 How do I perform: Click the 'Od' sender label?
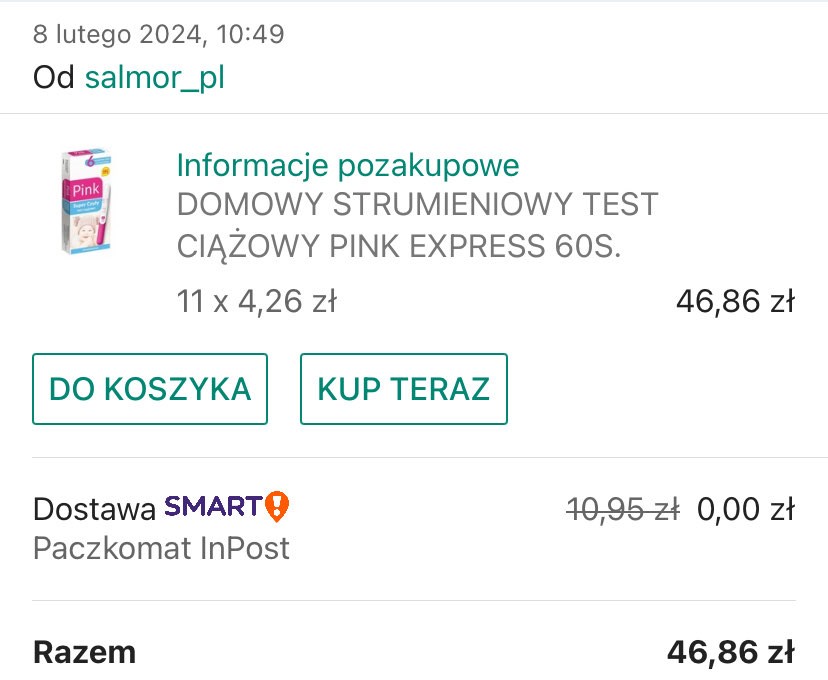[x=54, y=77]
